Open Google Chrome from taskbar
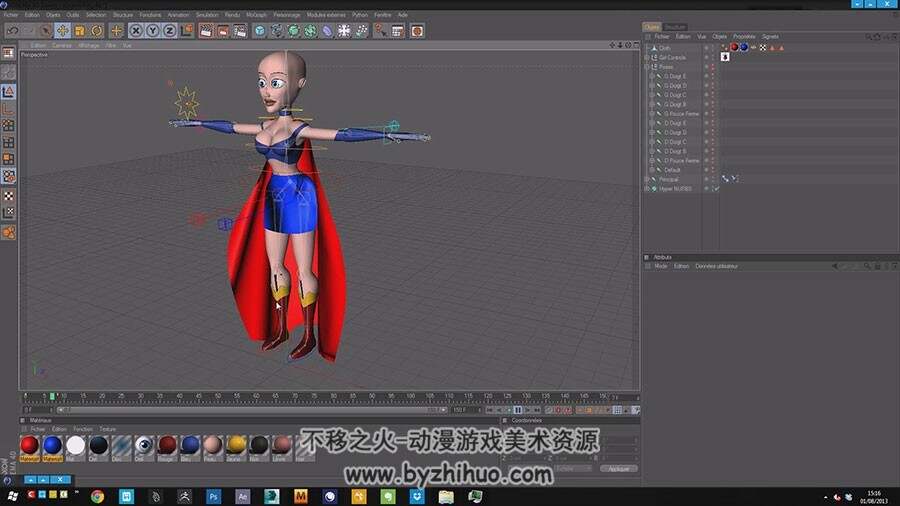This screenshot has height=506, width=900. (98, 496)
